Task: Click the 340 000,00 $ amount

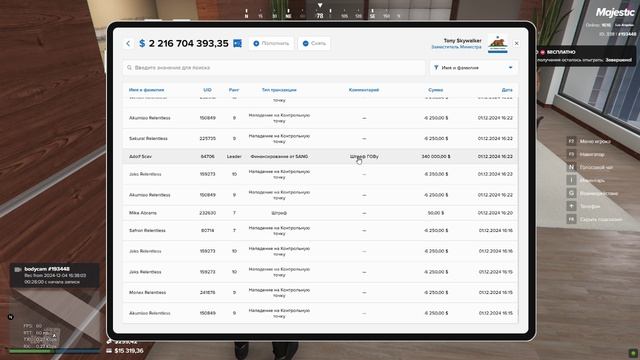Action: coord(436,156)
